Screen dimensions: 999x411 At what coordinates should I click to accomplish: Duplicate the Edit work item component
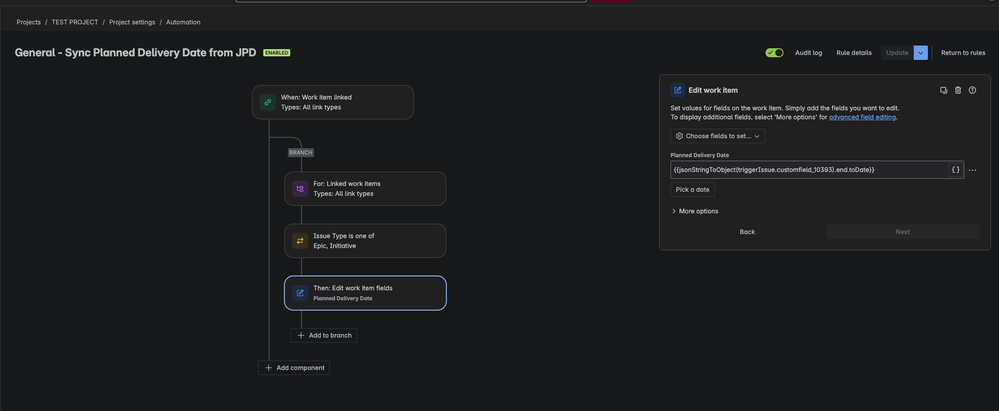click(944, 90)
